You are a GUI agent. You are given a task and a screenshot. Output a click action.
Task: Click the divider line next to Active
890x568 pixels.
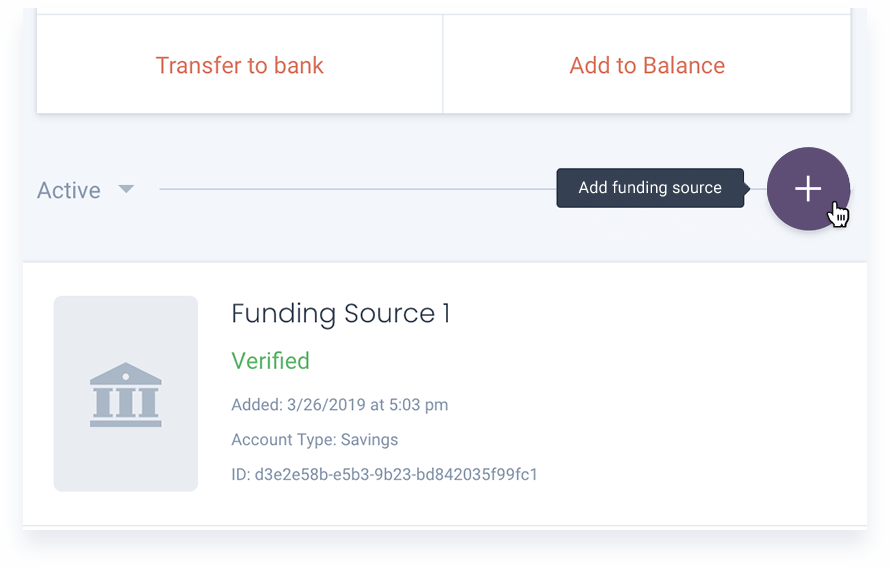coord(358,189)
